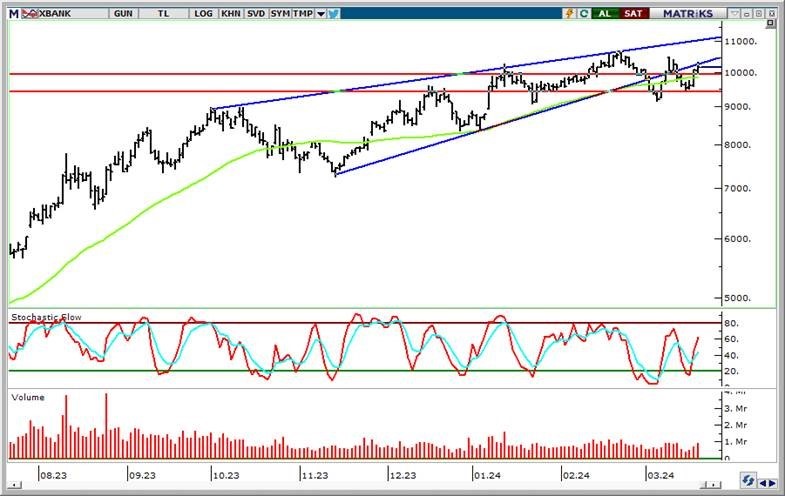The height and width of the screenshot is (496, 785).
Task: Click the left navigation arrow at bottom right
Action: pyautogui.click(x=762, y=483)
